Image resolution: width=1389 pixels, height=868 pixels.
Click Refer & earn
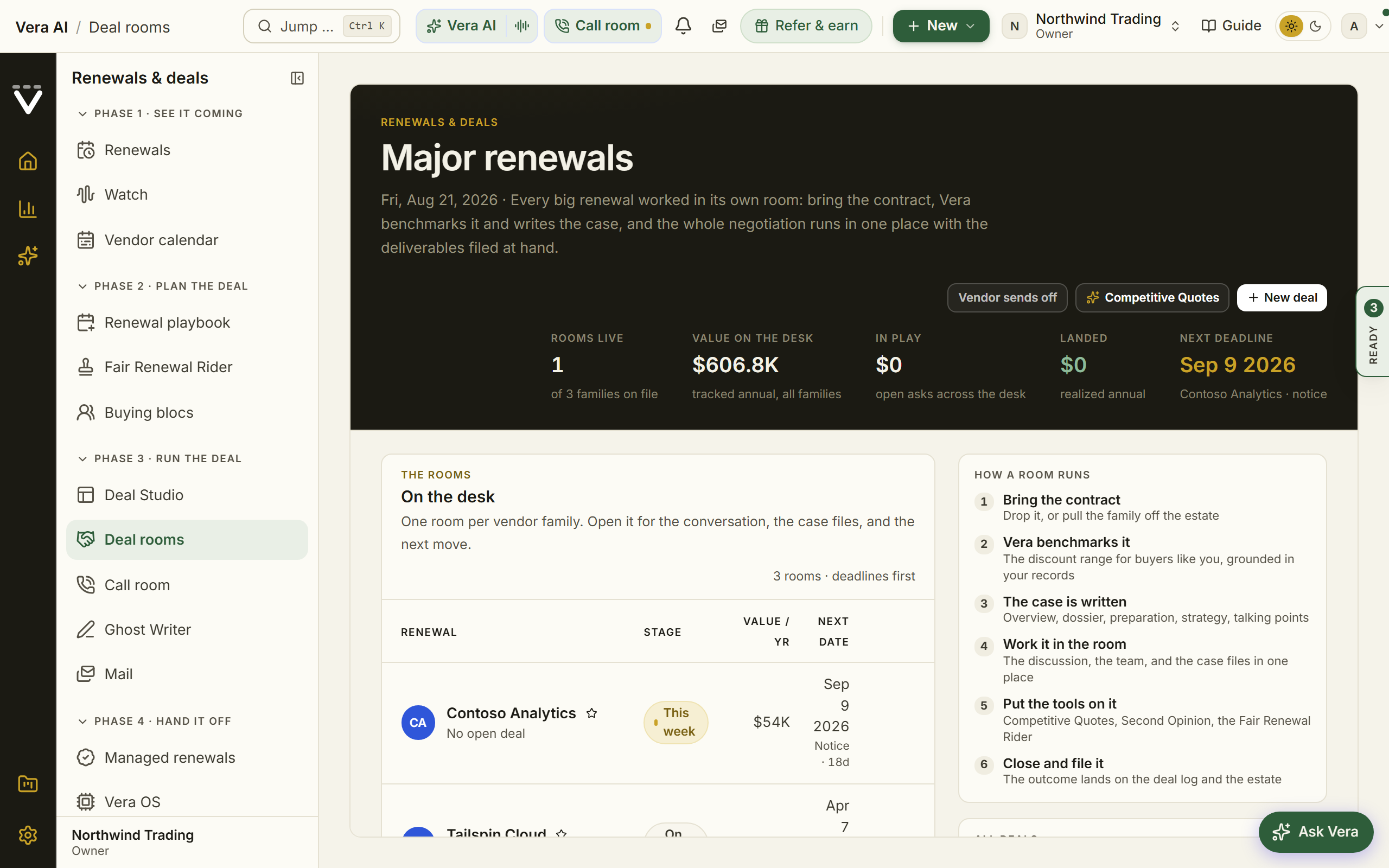[806, 26]
